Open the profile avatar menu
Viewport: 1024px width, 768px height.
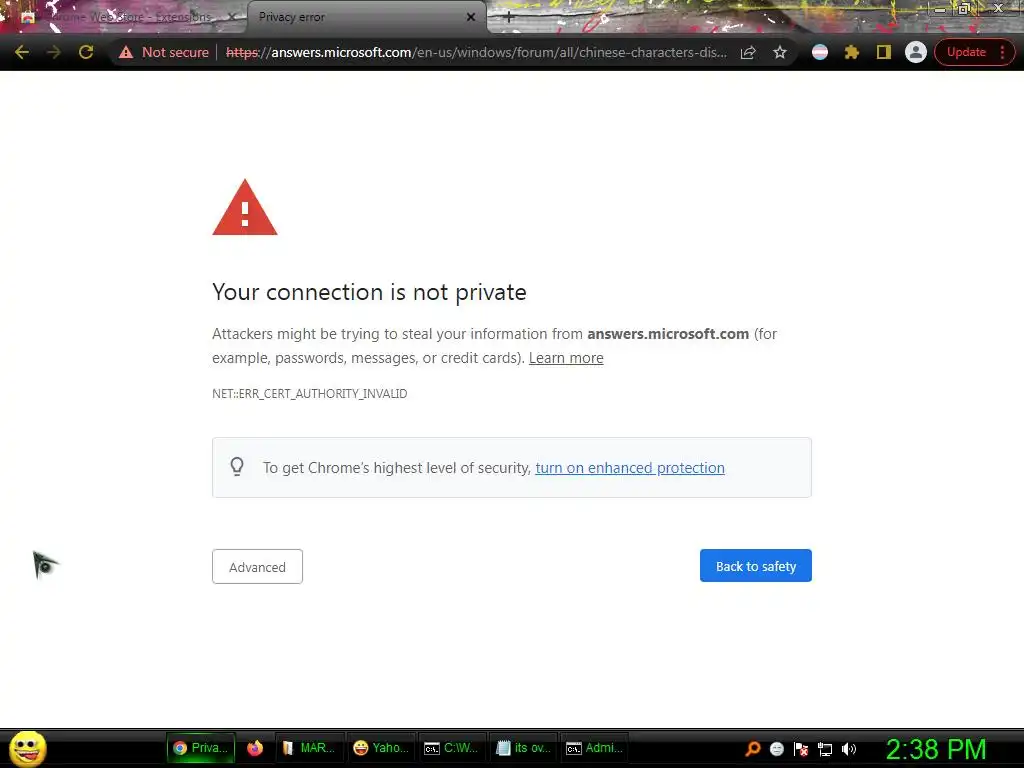(x=916, y=52)
